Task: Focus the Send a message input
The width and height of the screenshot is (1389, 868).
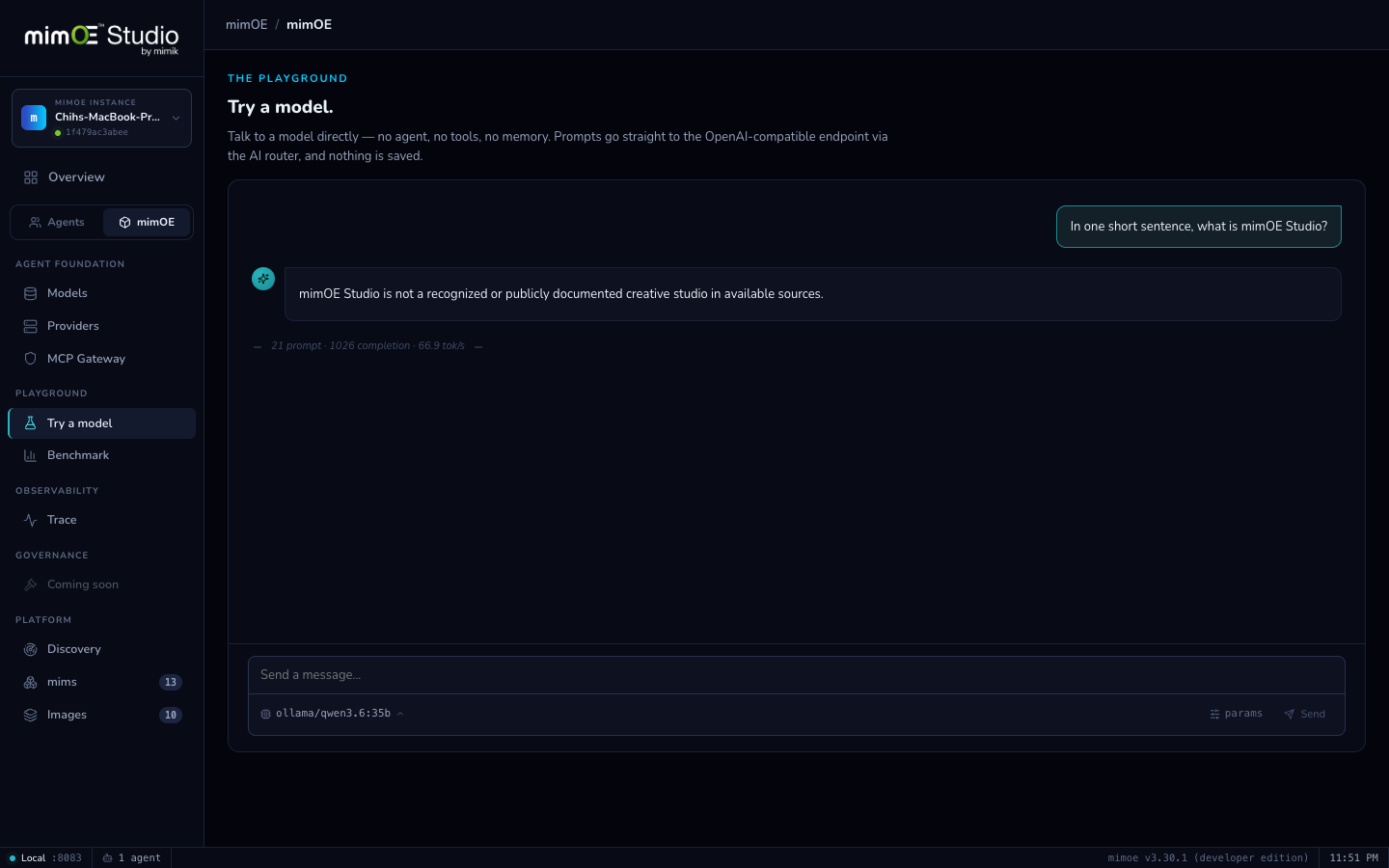Action: tap(797, 675)
